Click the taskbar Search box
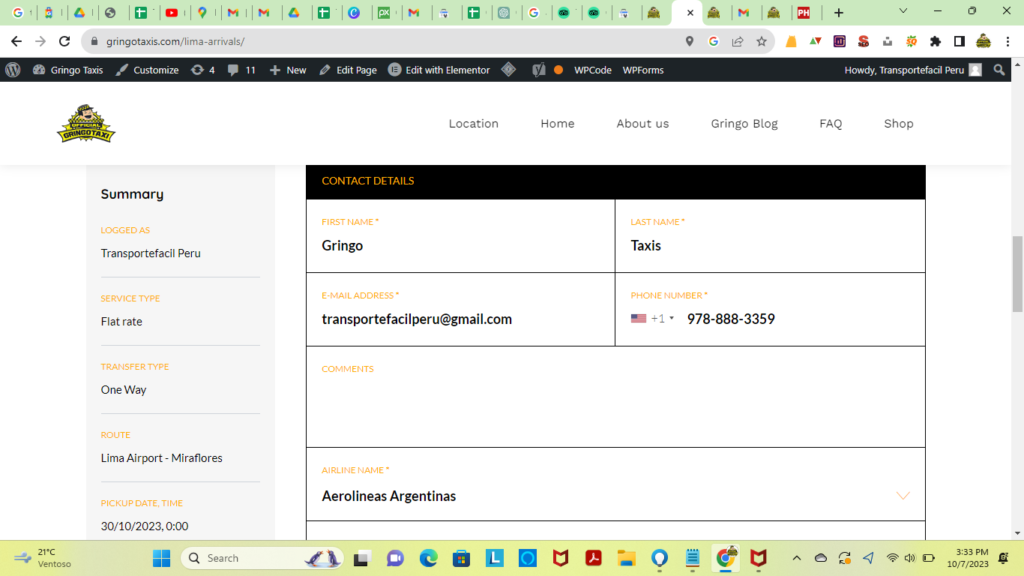The width and height of the screenshot is (1024, 576). (x=263, y=558)
